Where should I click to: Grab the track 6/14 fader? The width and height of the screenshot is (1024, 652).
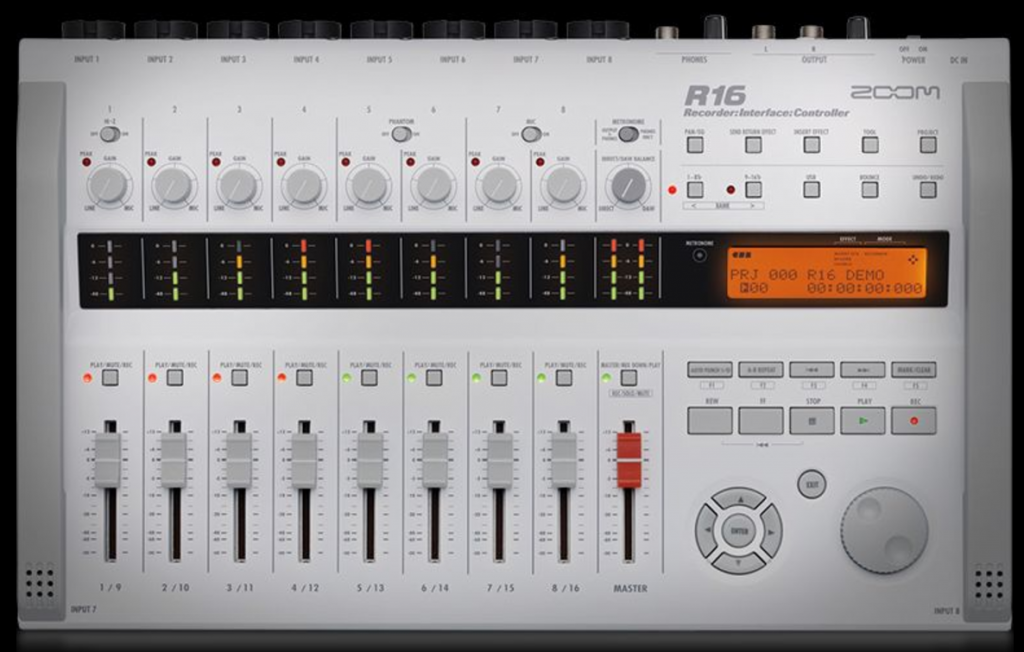434,460
